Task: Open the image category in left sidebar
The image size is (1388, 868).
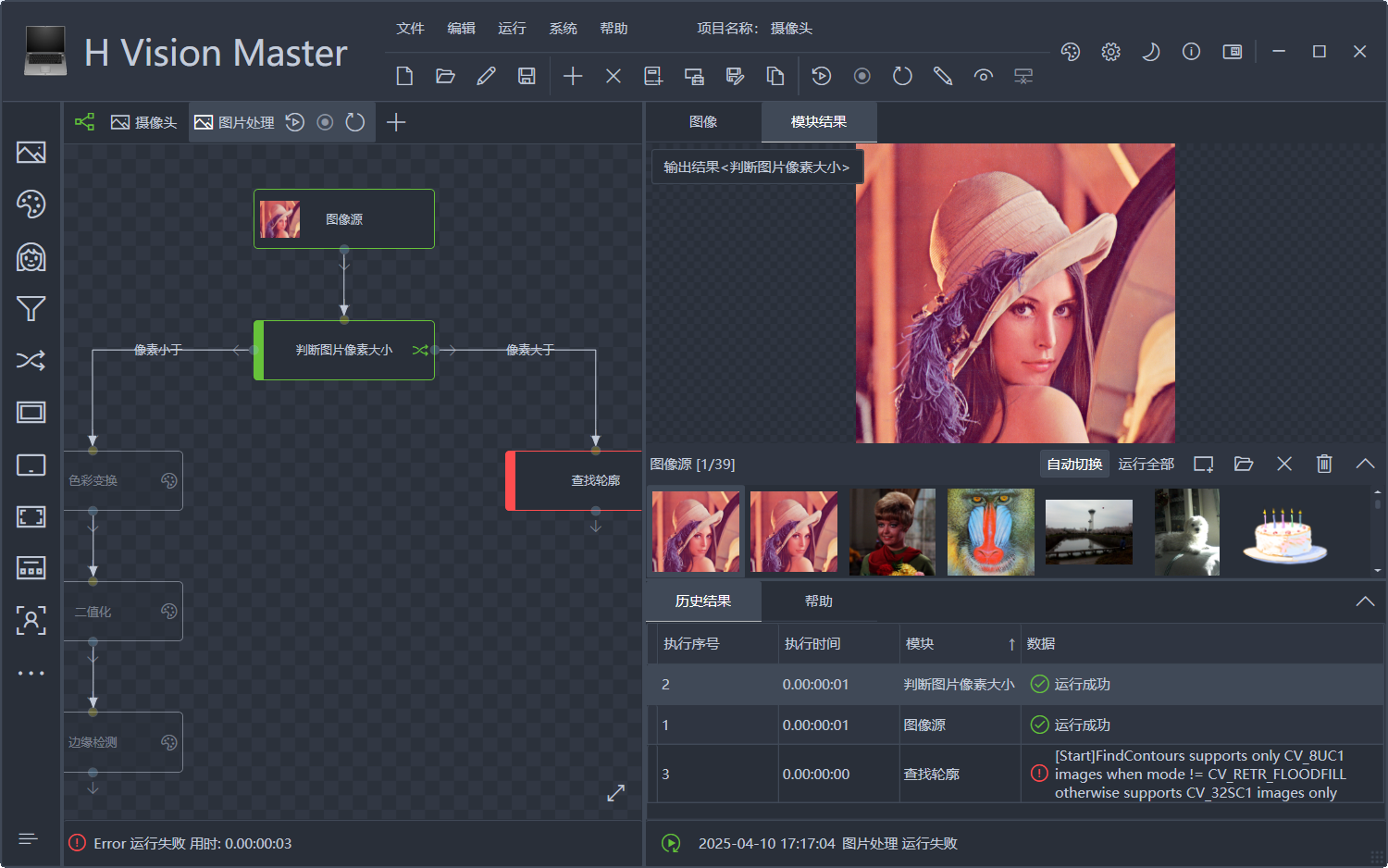Action: (x=31, y=153)
